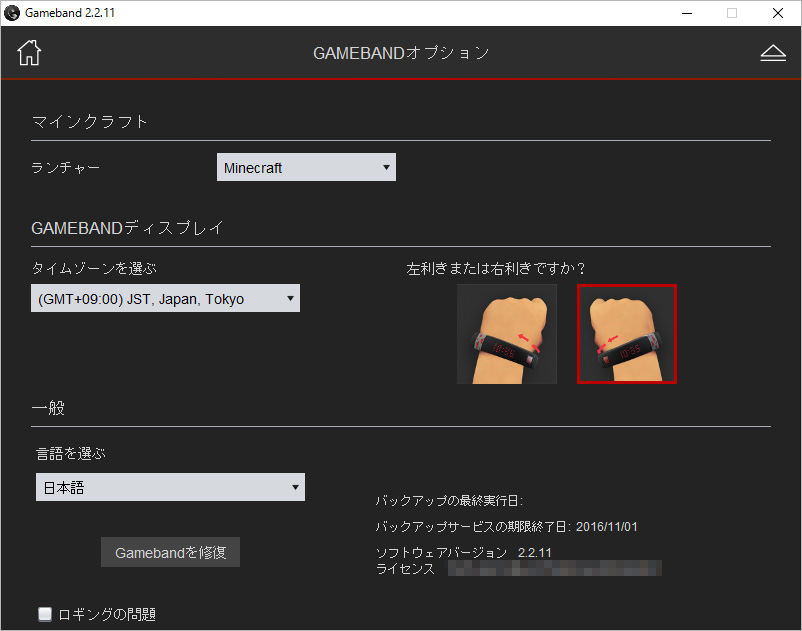Click the バックアップの最終実行日 label

coord(449,501)
